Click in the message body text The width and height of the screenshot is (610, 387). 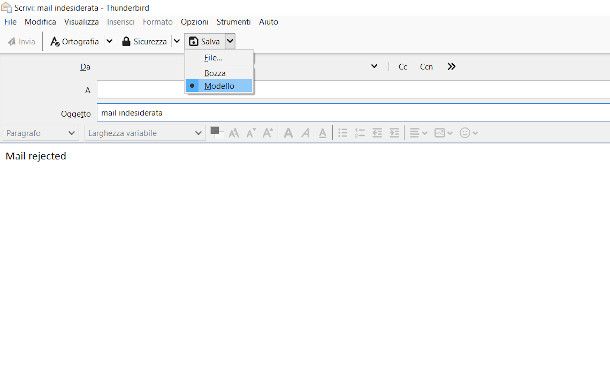tap(36, 156)
